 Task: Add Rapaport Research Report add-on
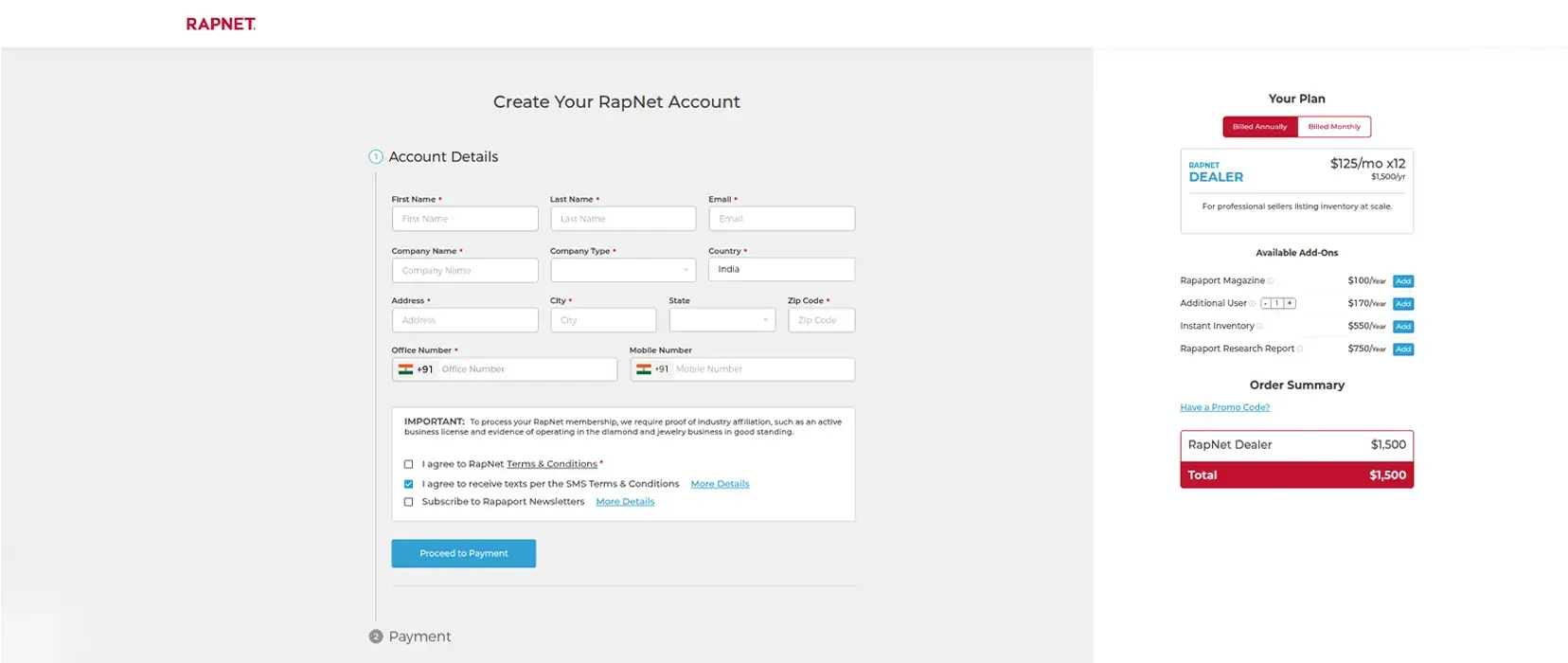[1403, 349]
